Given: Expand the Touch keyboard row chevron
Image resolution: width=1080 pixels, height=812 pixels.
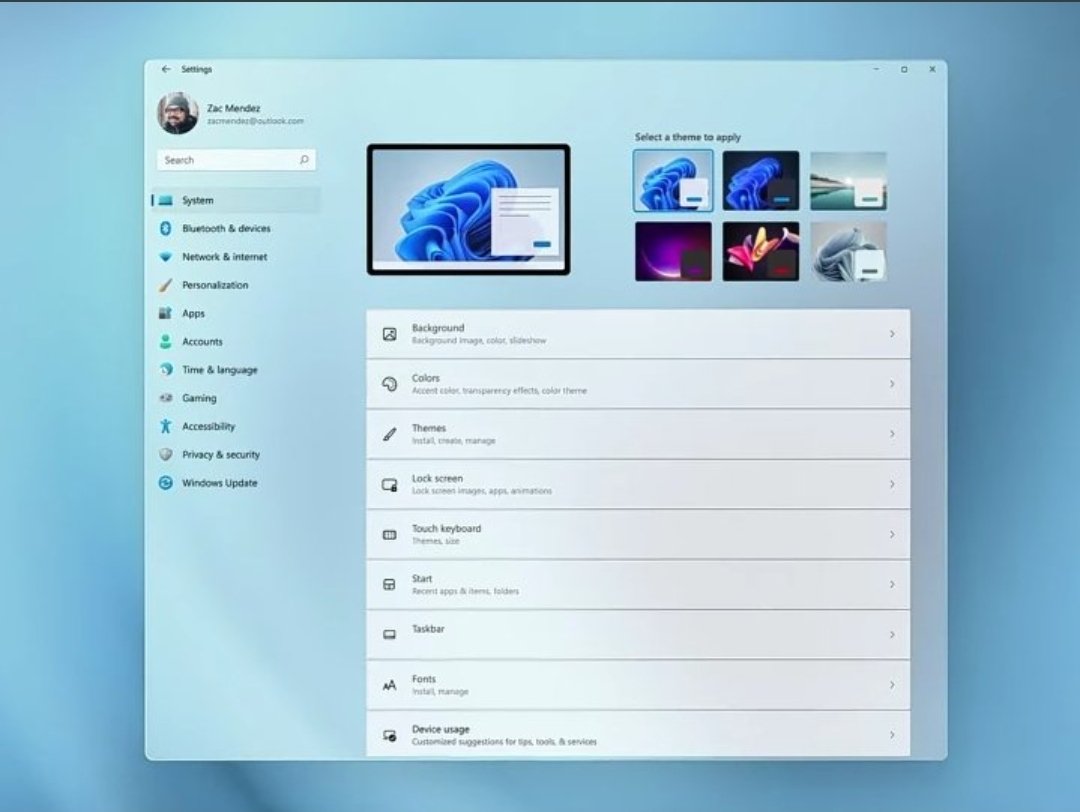Looking at the screenshot, I should click(892, 535).
